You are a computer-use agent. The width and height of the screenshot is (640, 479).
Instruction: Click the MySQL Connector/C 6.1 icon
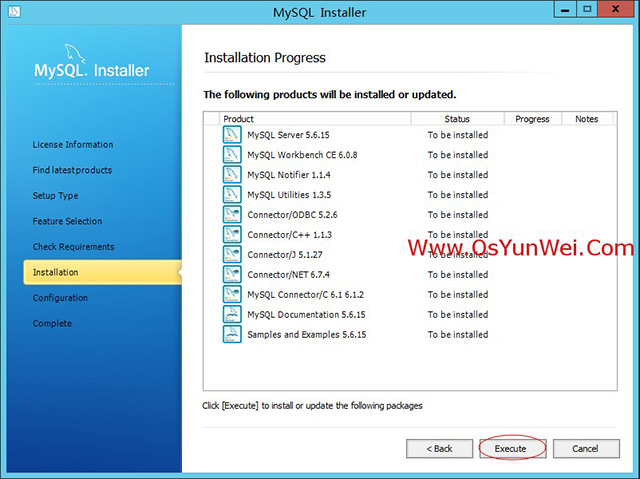click(x=232, y=295)
